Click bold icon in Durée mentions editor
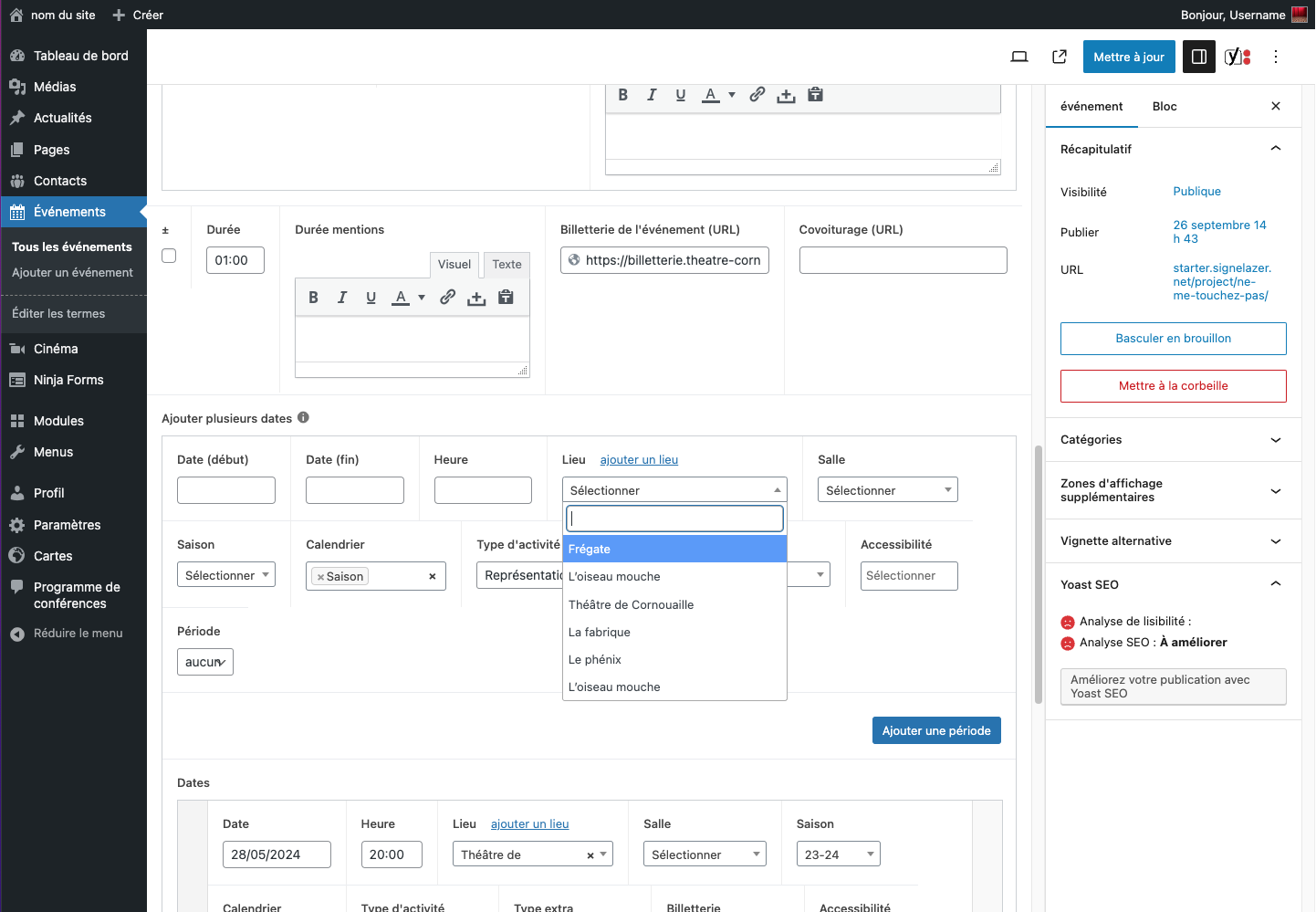The width and height of the screenshot is (1316, 912). pyautogui.click(x=313, y=298)
